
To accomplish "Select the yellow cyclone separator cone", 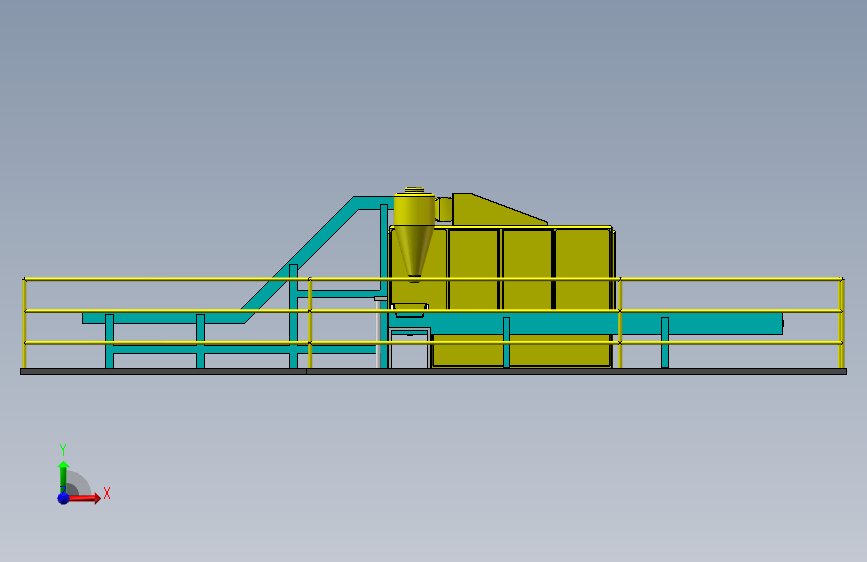I will point(414,252).
